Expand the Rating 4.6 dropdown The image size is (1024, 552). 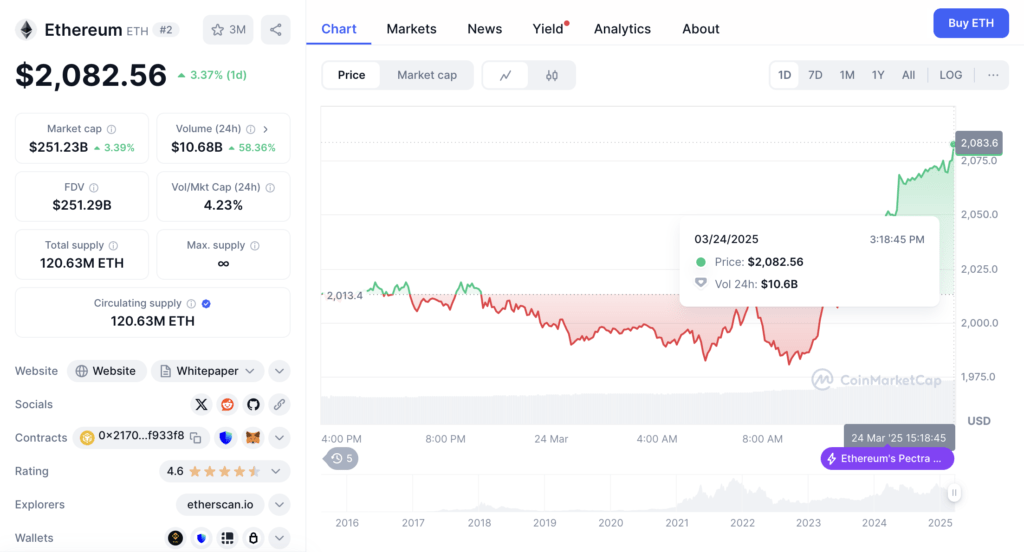pyautogui.click(x=225, y=471)
